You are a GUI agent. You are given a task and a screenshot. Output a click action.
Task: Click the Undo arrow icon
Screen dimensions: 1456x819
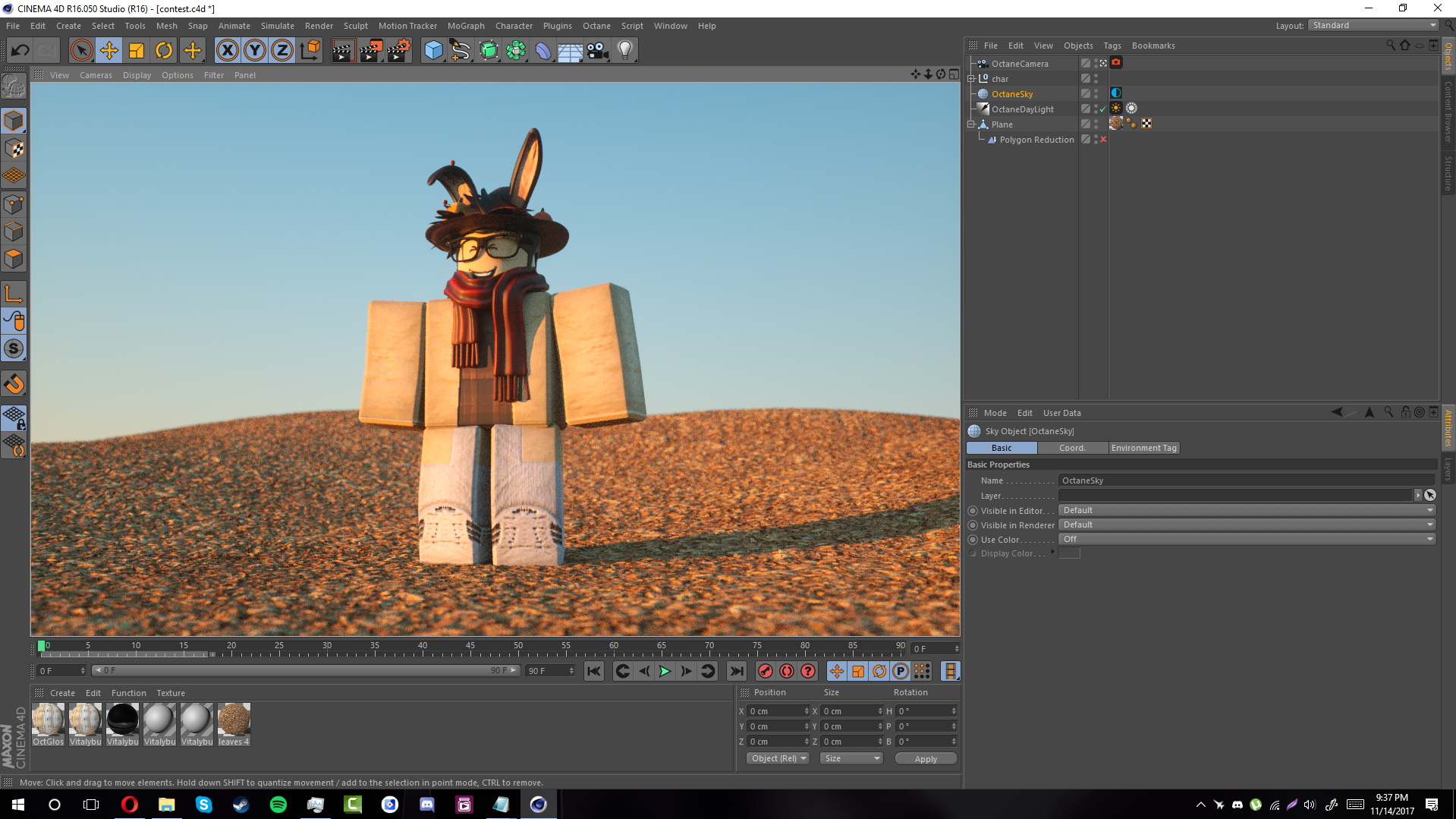coord(20,51)
